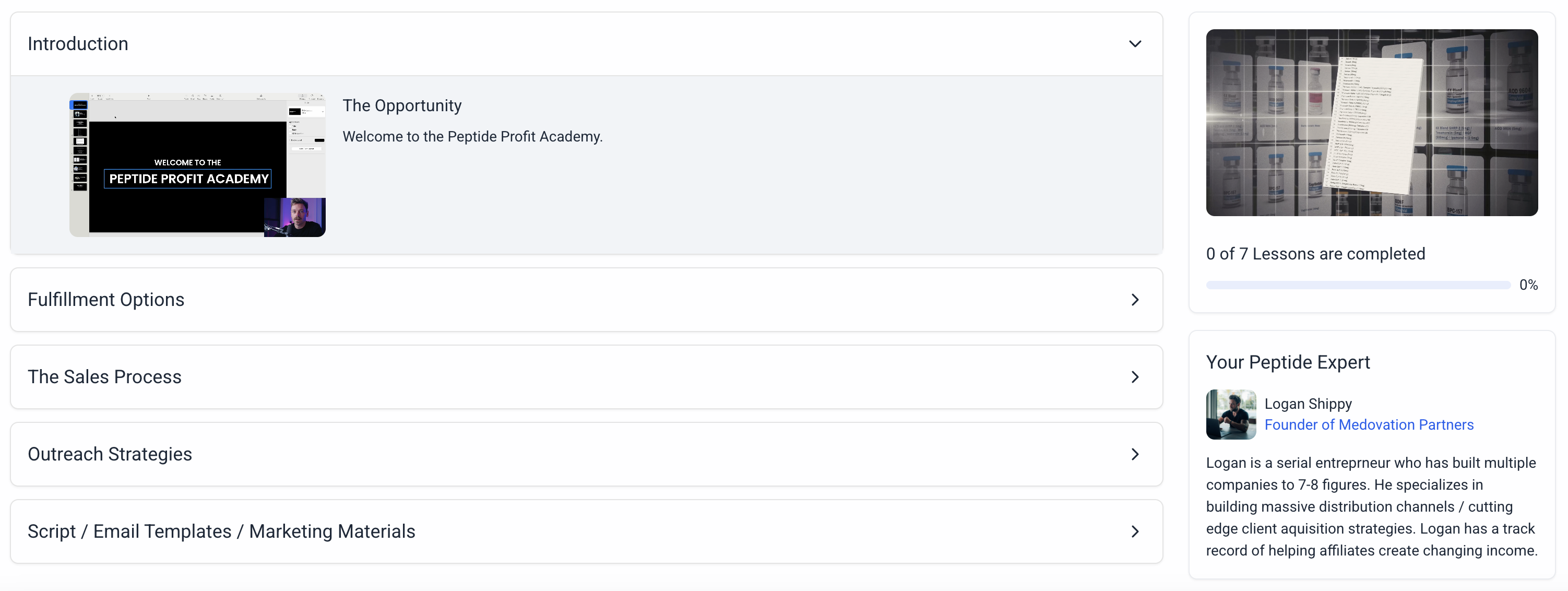Click the Outreach Strategies right-arrow icon
1568x591 pixels.
[x=1135, y=454]
